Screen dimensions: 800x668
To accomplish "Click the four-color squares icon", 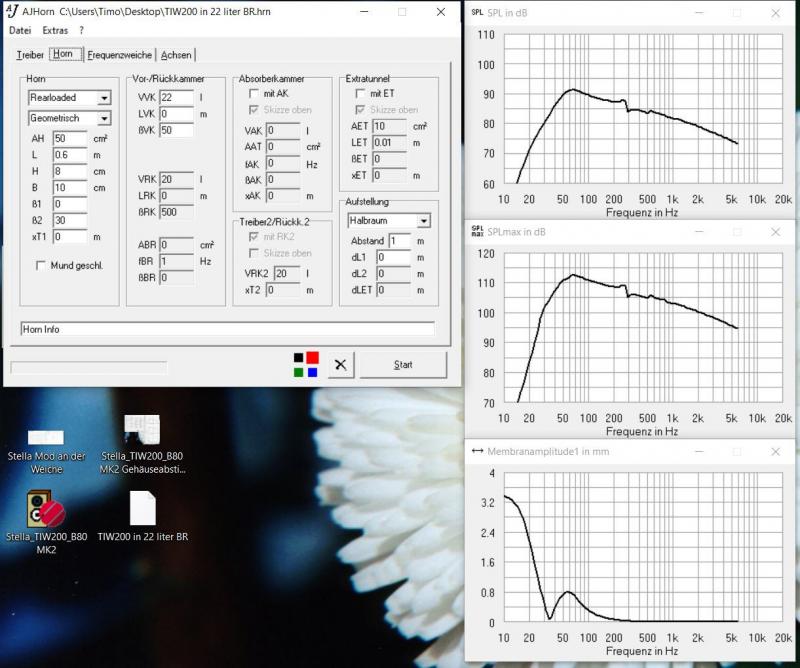I will (305, 365).
